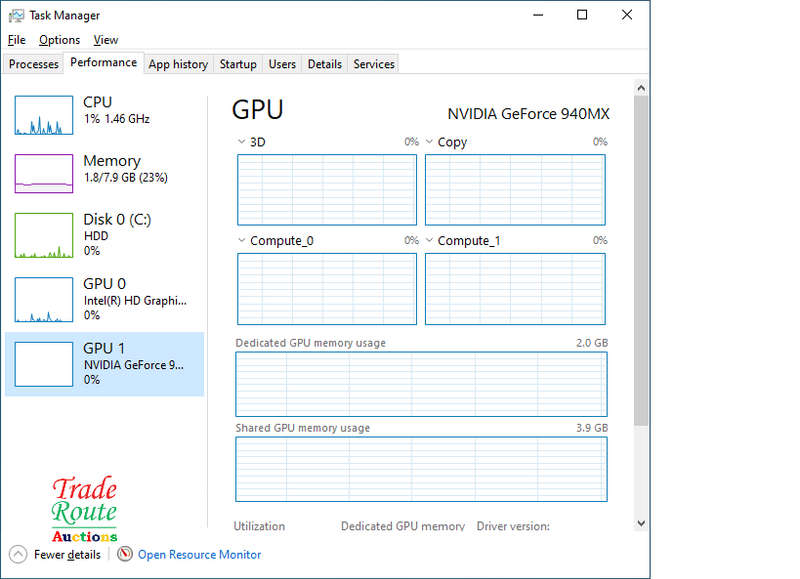Open the Copy engine dropdown chevron

pos(430,142)
